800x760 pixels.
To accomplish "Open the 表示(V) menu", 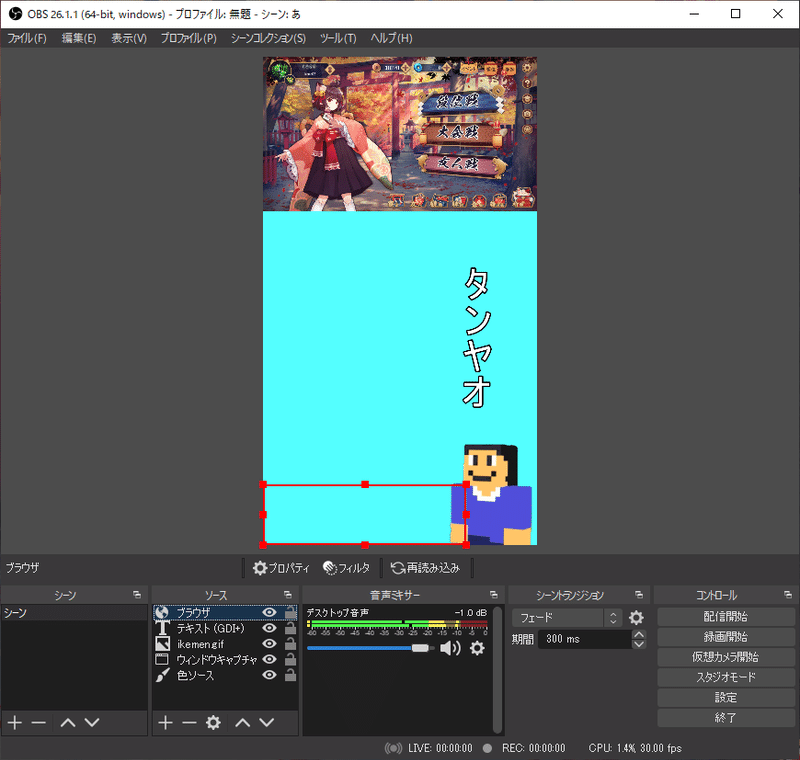I will tap(129, 38).
